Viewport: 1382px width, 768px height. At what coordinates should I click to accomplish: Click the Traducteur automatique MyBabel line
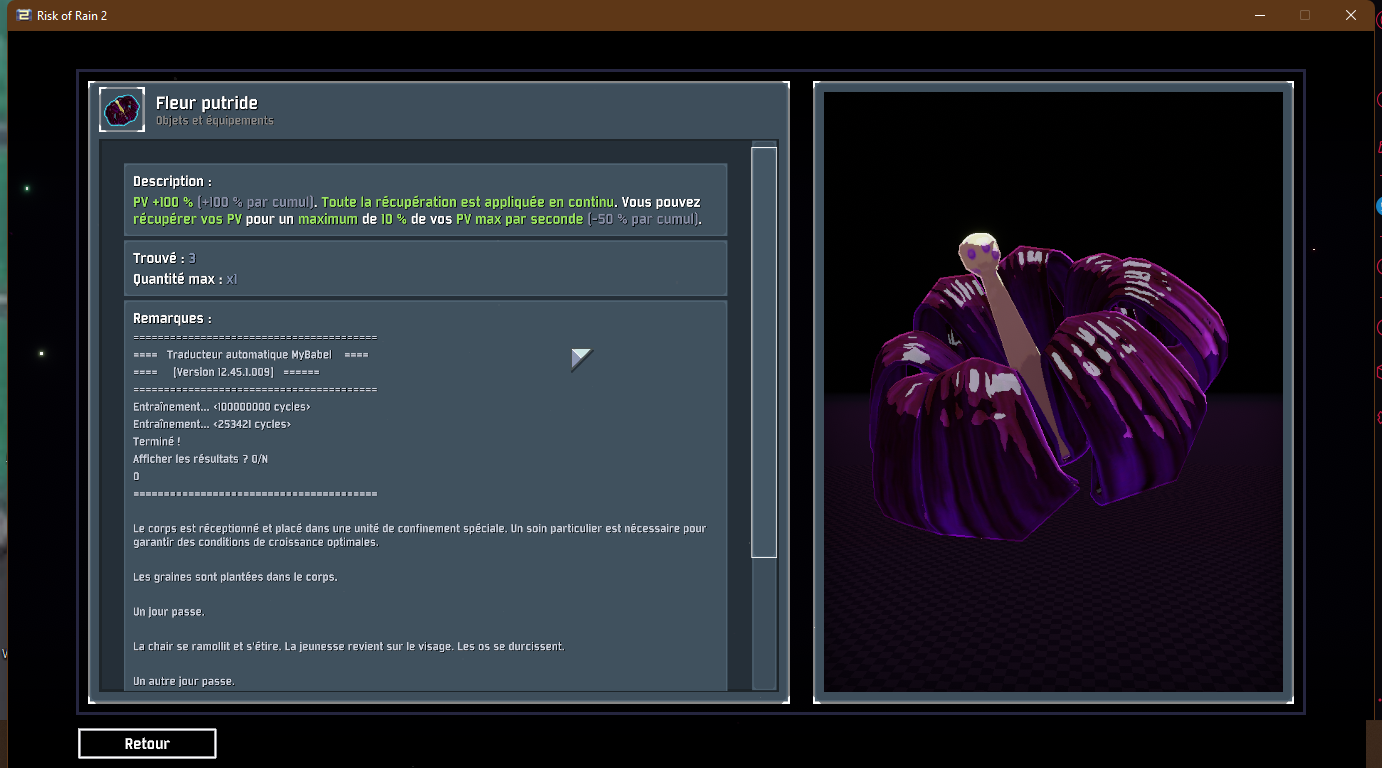click(250, 355)
